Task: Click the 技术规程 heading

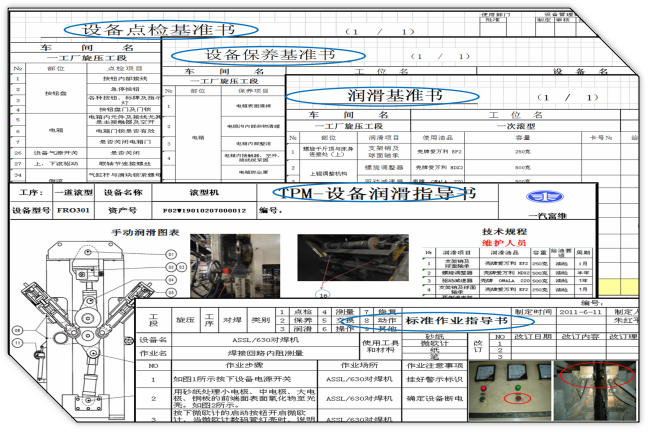Action: tap(503, 229)
